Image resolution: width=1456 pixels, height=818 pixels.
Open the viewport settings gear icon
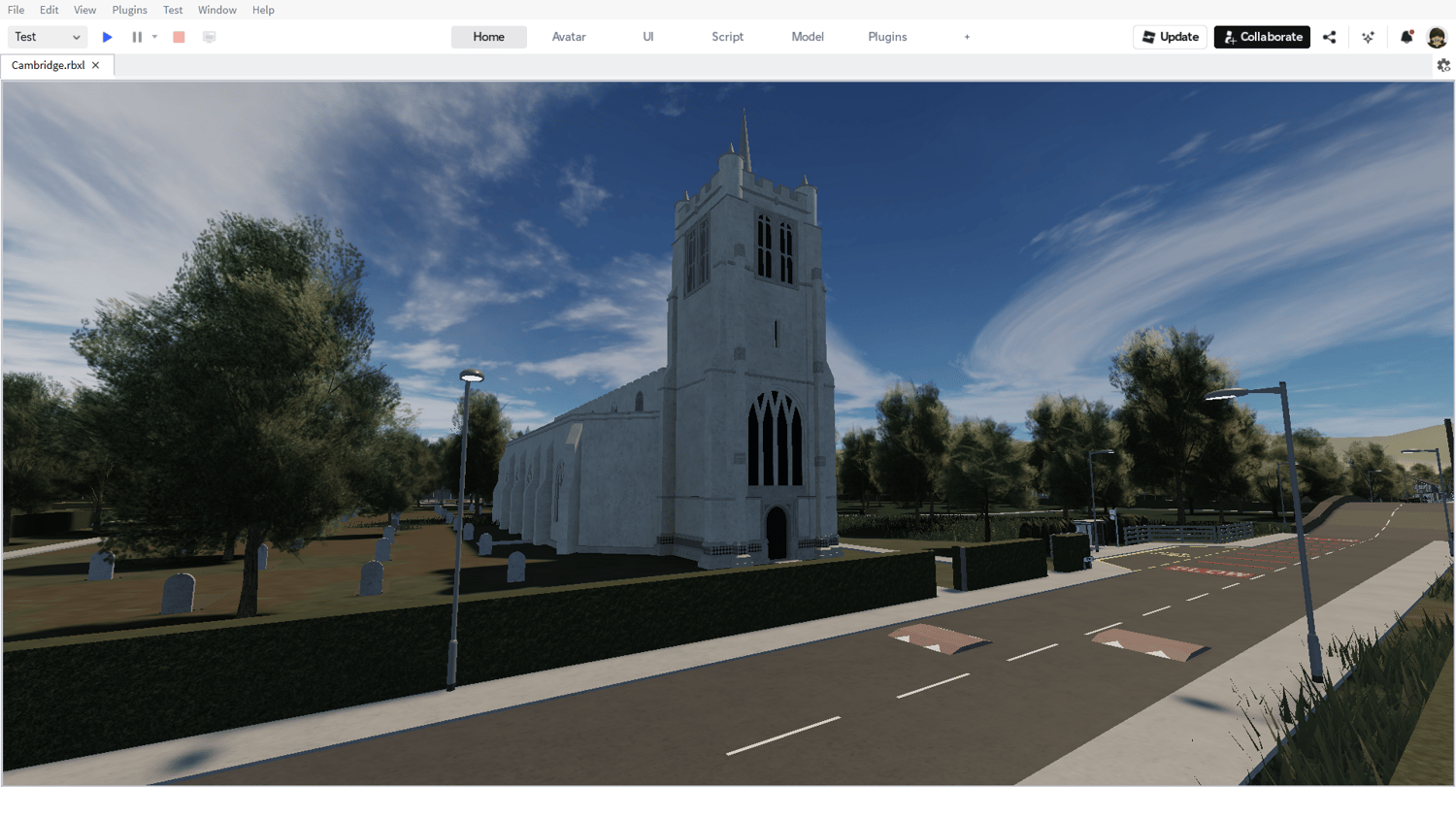(x=1443, y=65)
